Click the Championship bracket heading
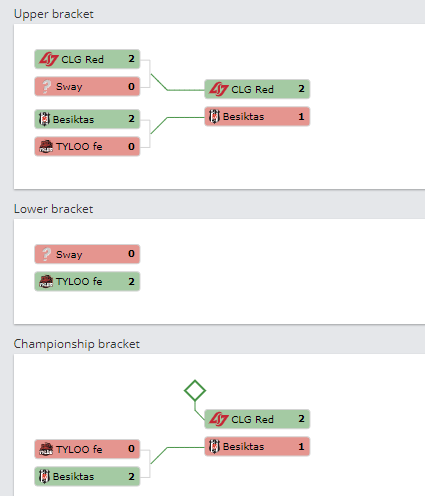 pos(77,344)
